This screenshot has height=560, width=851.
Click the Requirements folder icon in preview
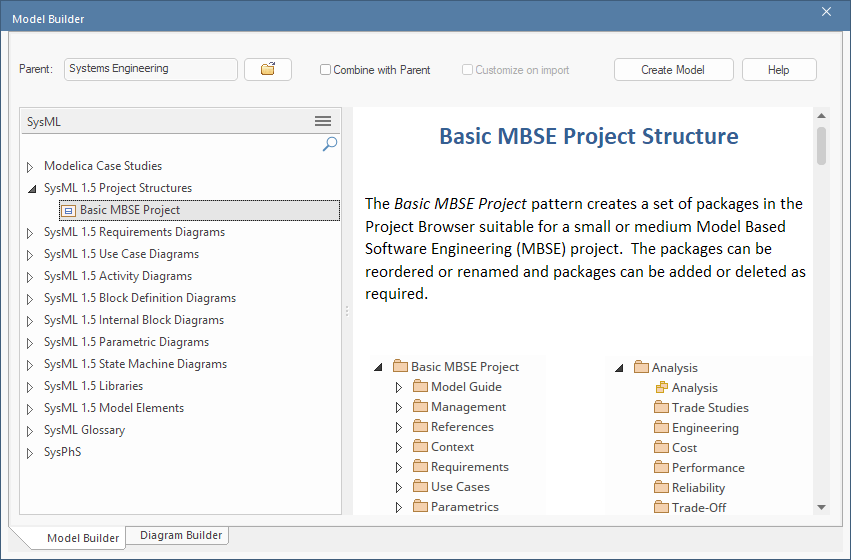click(x=420, y=467)
